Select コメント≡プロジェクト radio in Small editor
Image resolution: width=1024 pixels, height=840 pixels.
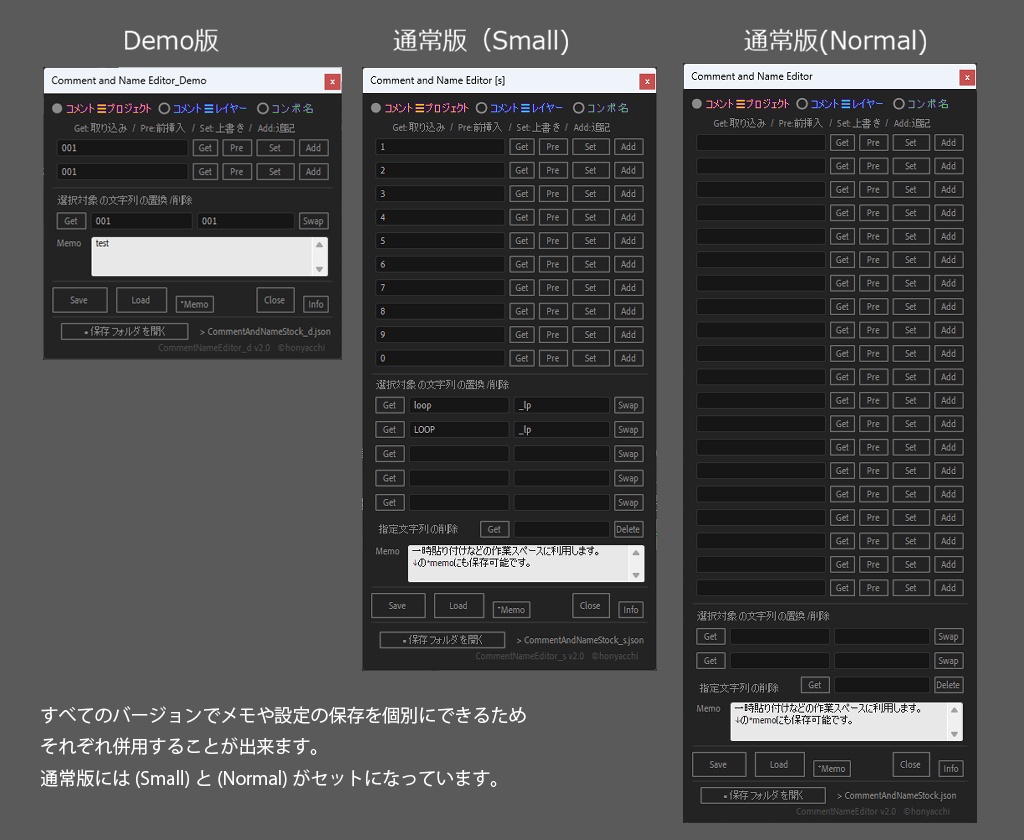pyautogui.click(x=376, y=108)
